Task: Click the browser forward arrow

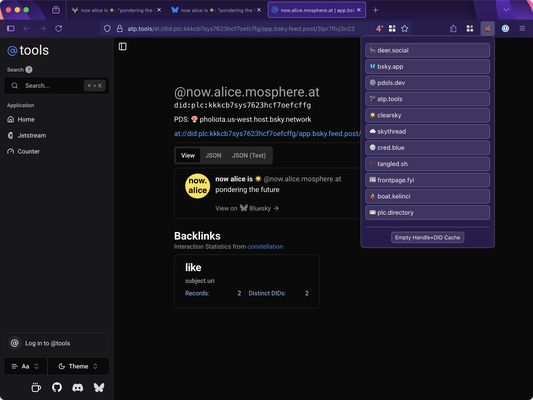Action: point(42,29)
